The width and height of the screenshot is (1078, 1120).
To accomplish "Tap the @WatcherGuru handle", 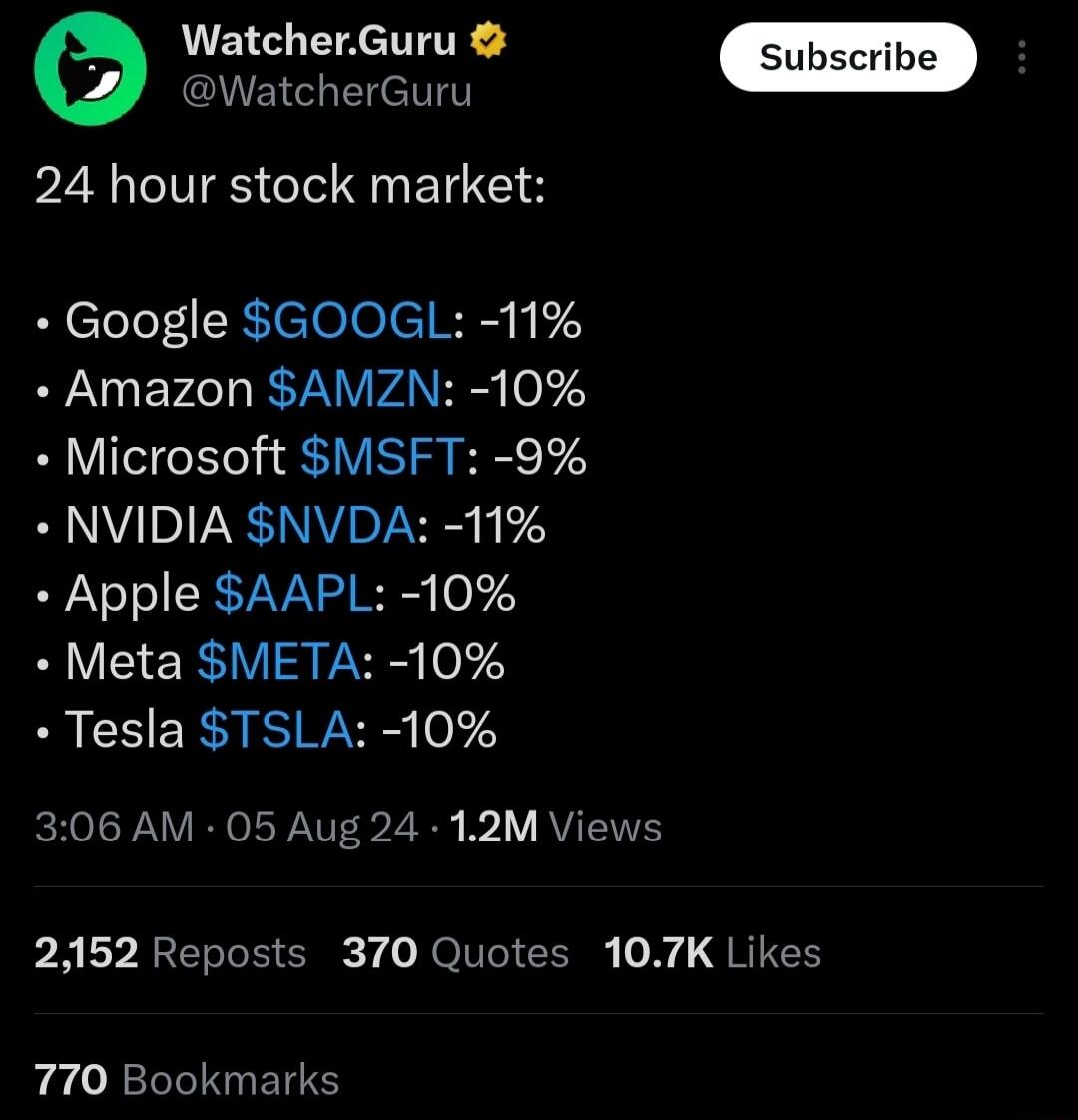I will 325,92.
